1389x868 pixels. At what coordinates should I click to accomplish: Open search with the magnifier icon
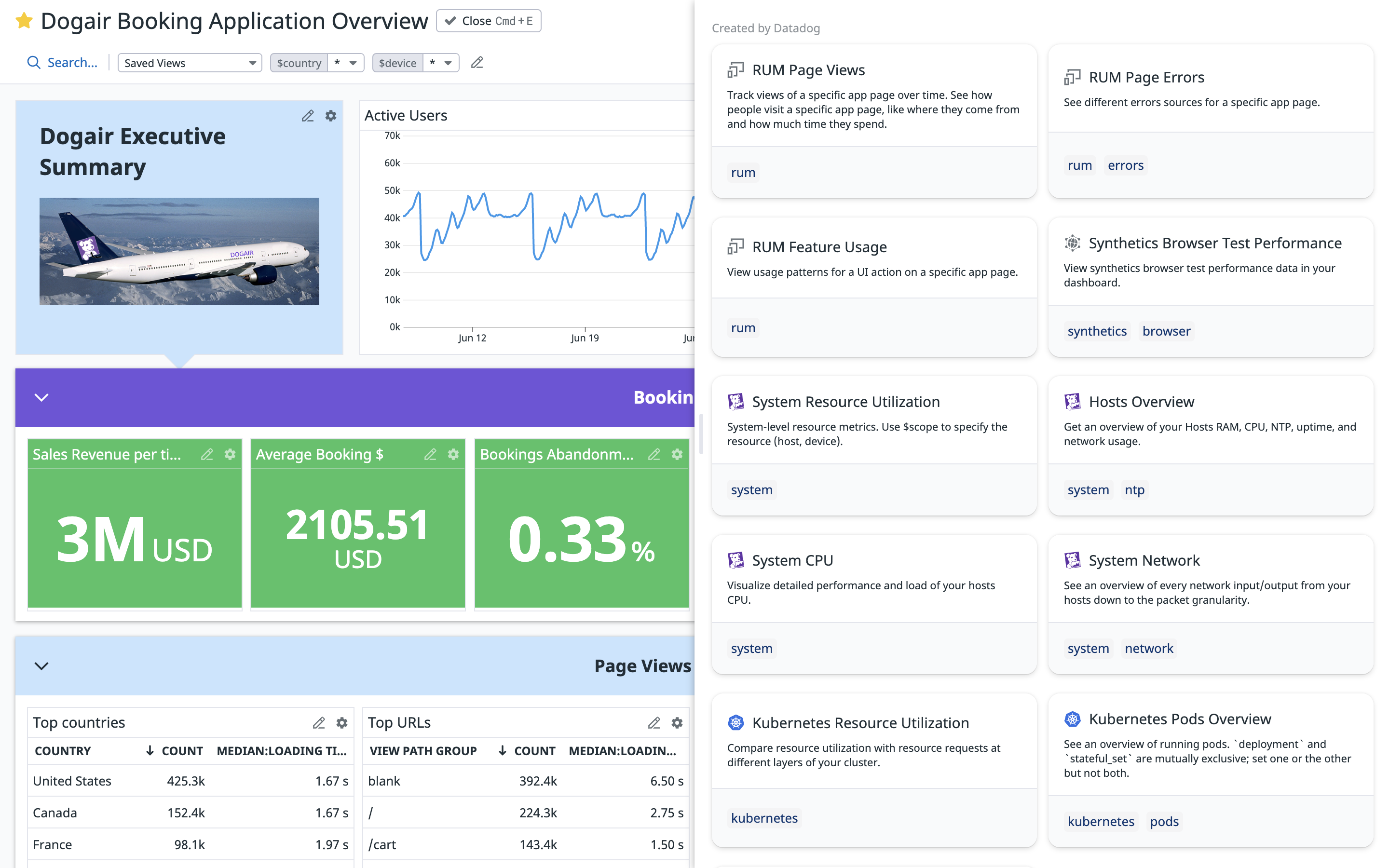click(x=33, y=62)
